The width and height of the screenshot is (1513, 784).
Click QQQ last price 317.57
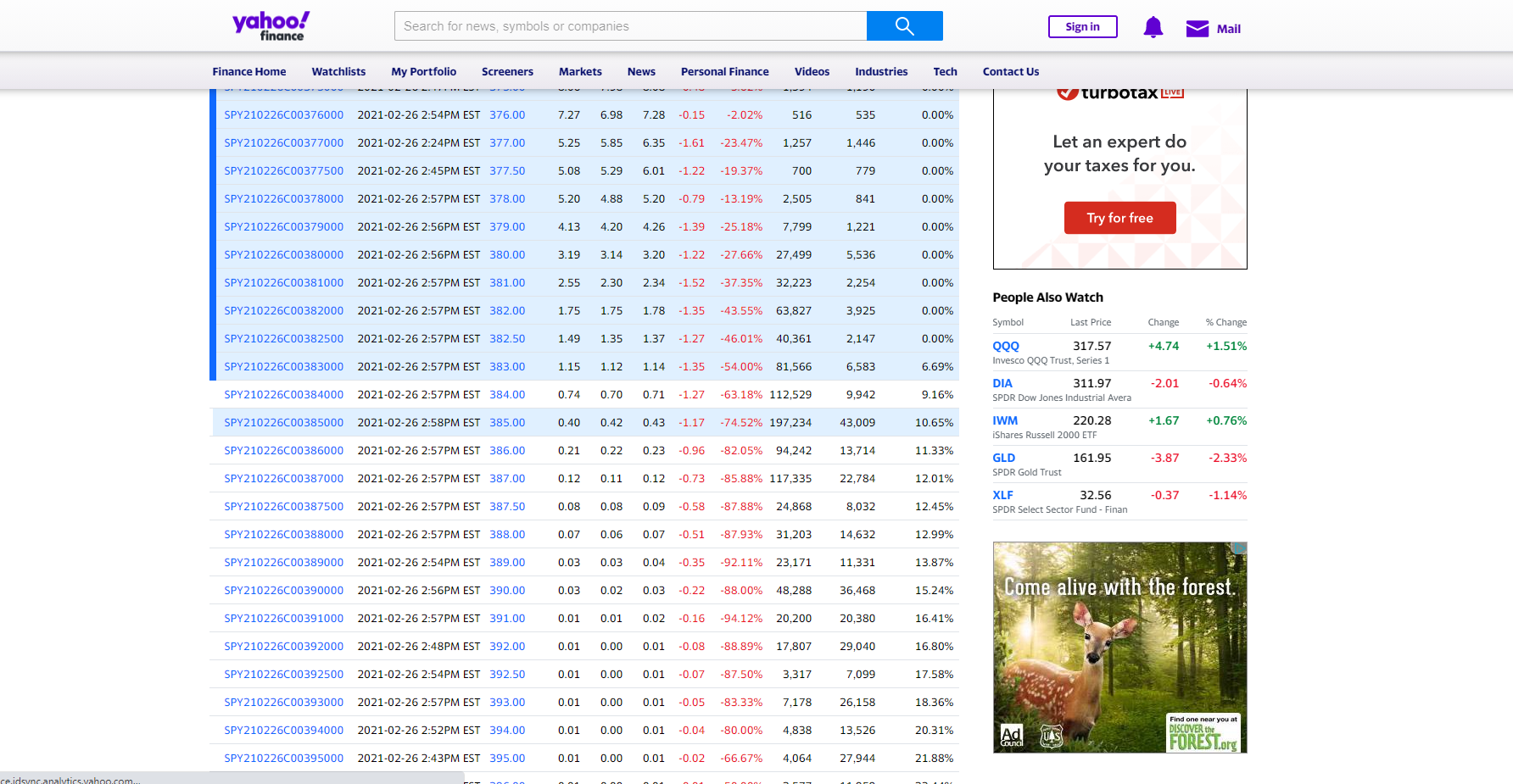(1091, 346)
